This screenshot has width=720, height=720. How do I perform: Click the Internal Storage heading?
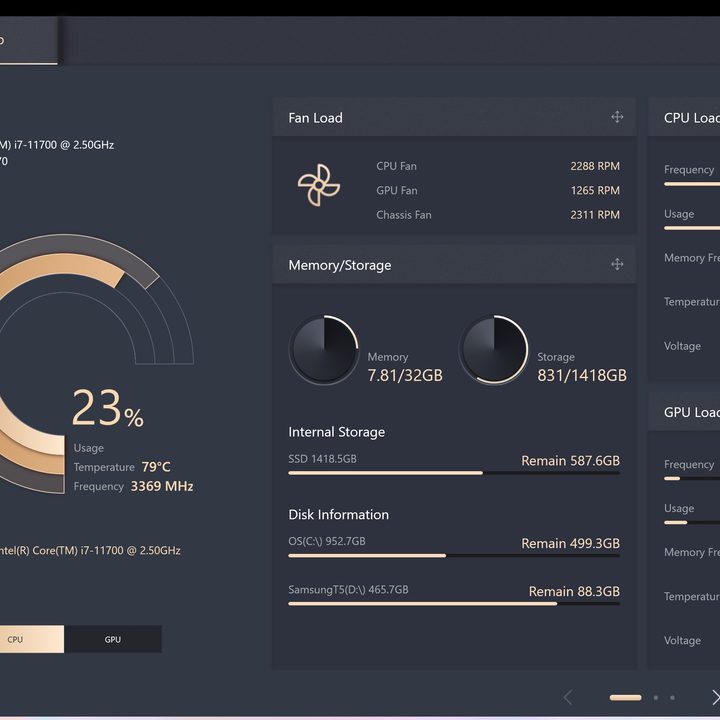[337, 432]
